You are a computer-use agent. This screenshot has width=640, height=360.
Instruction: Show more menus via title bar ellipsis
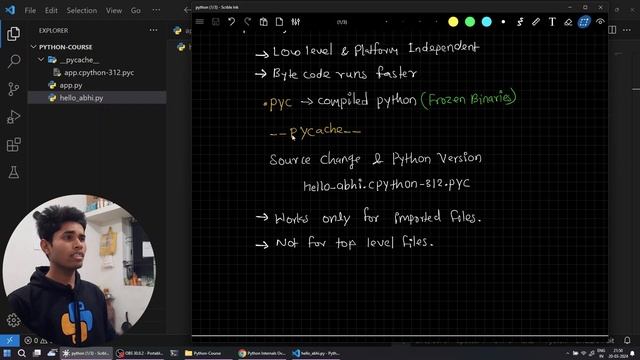point(156,11)
